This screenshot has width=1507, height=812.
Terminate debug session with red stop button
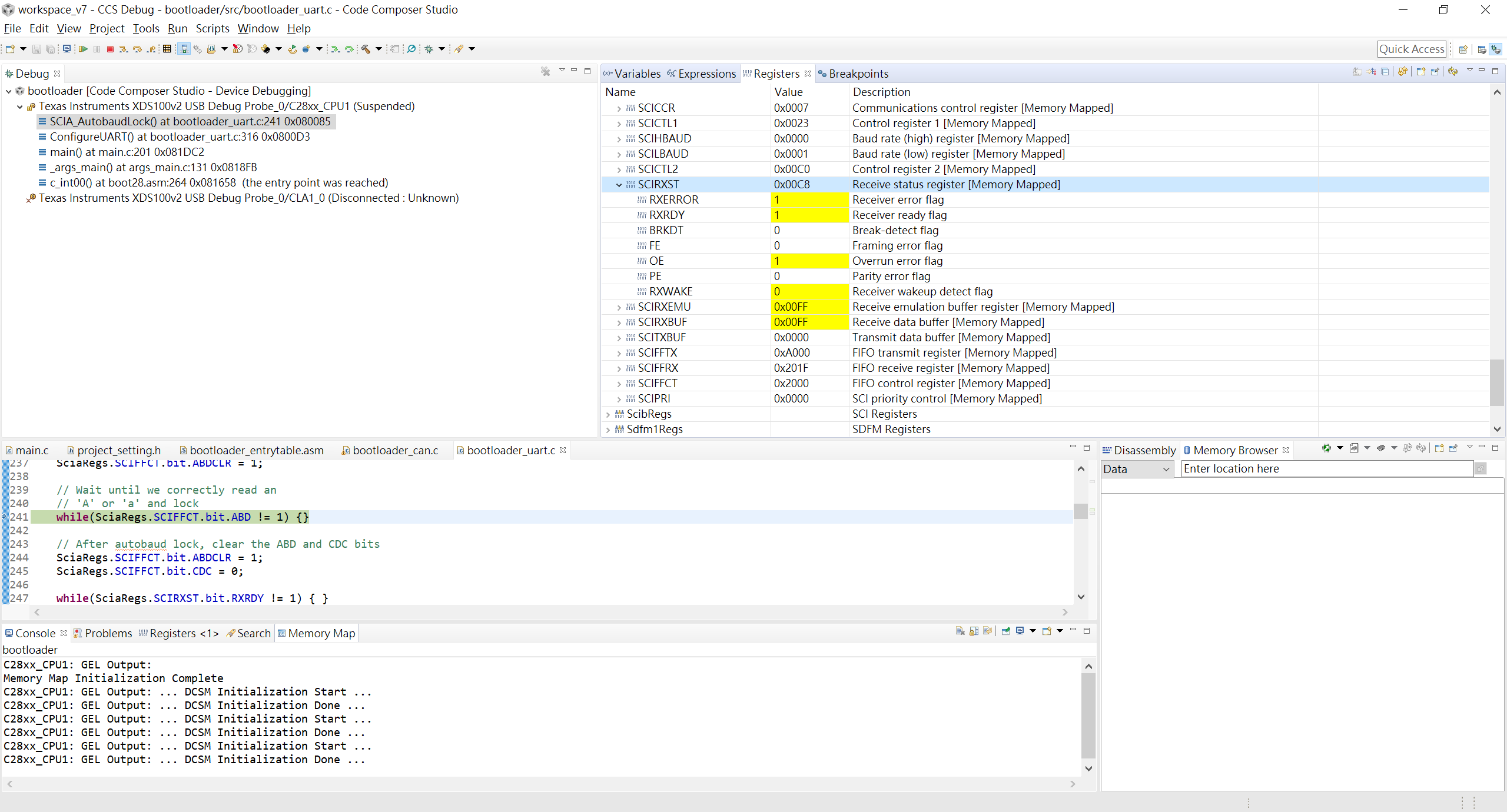pos(110,49)
